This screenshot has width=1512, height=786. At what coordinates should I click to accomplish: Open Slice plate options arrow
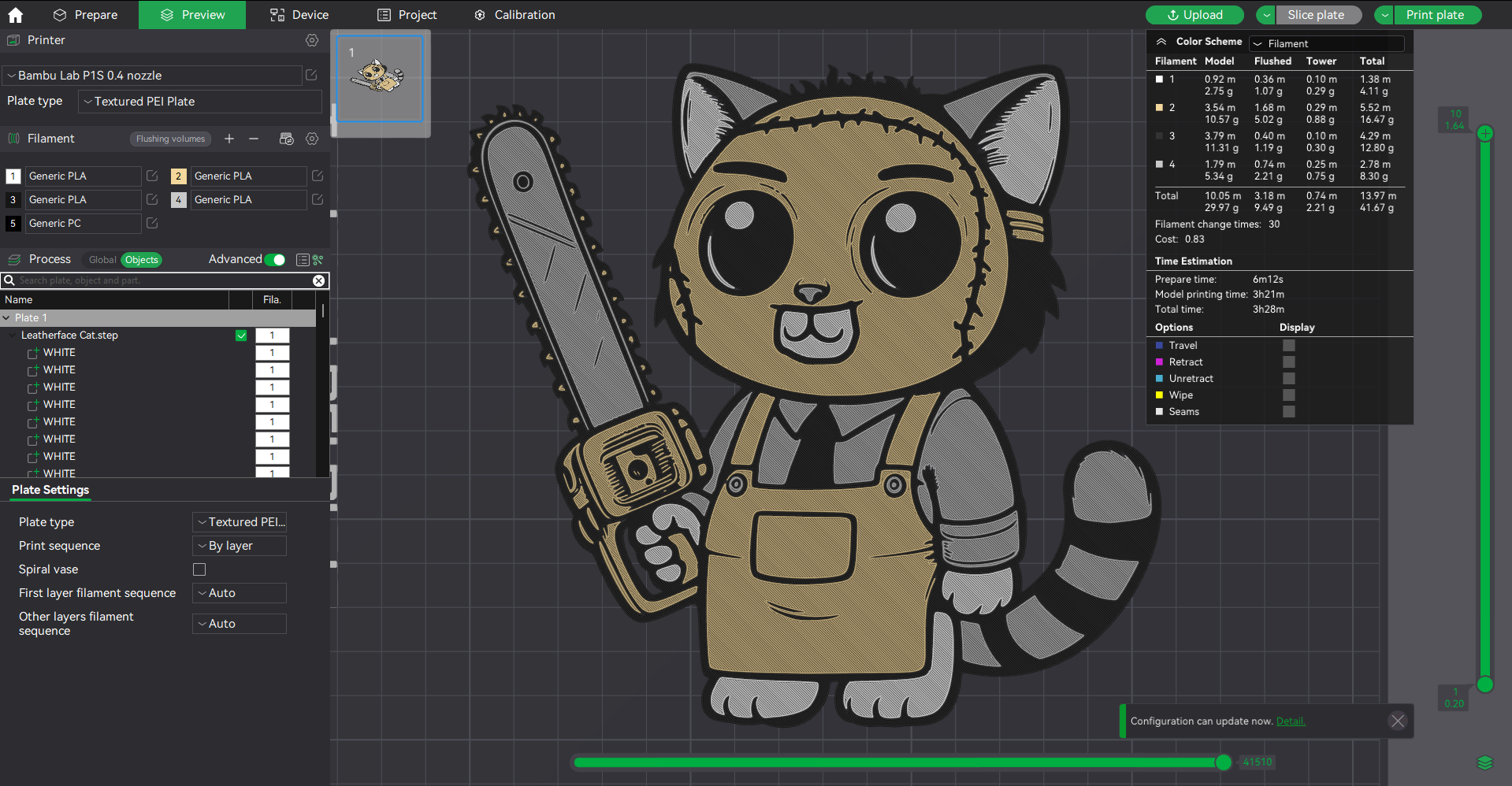(1266, 15)
